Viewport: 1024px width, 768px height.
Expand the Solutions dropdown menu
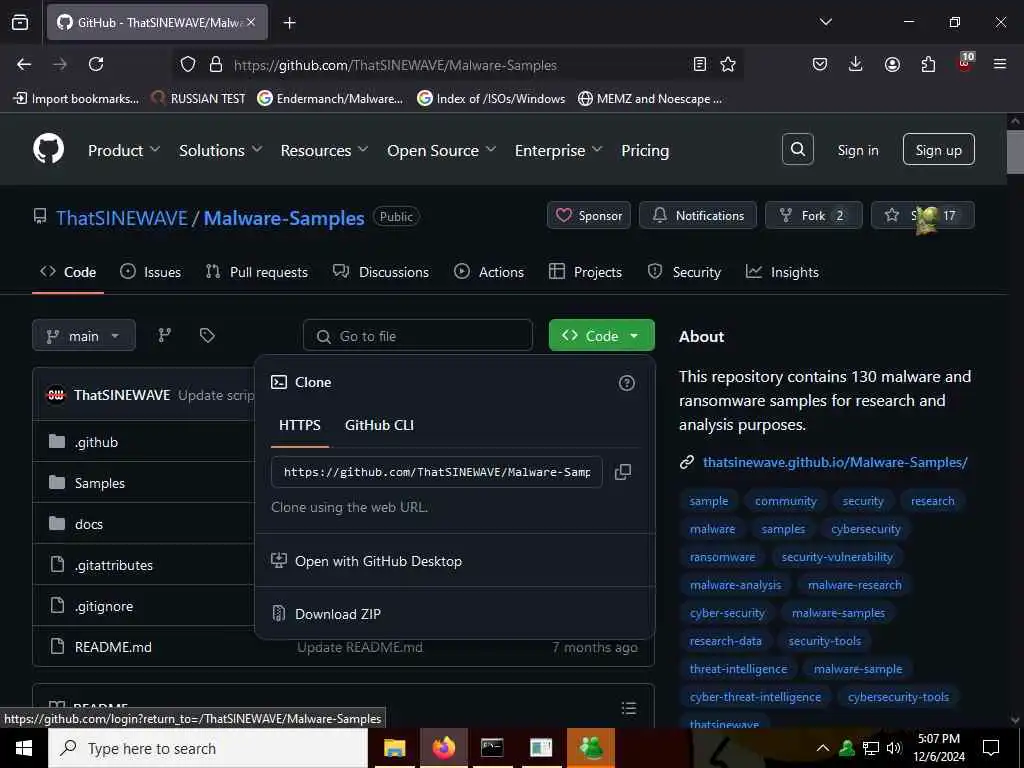point(221,150)
